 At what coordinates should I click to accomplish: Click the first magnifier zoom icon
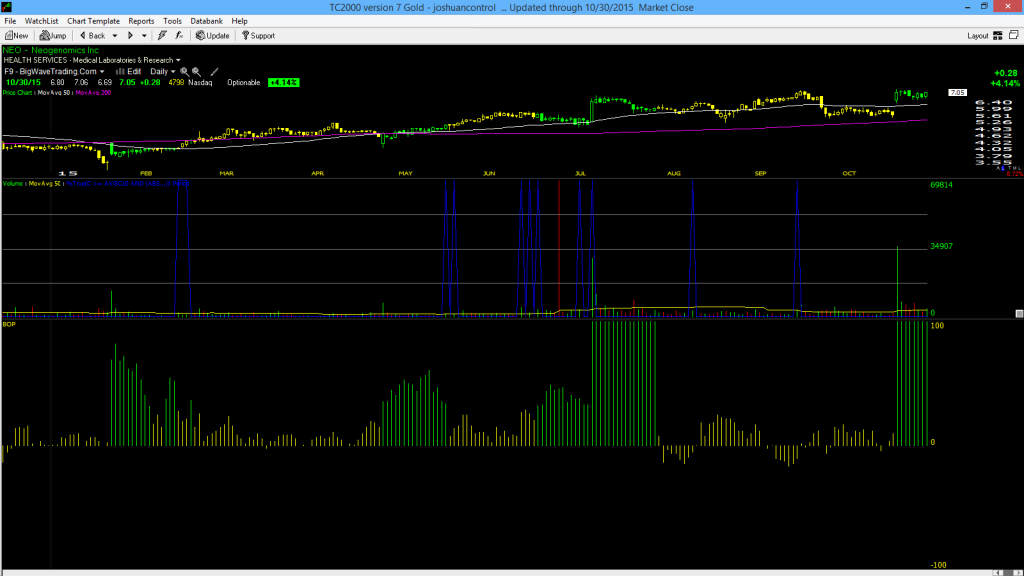coord(184,72)
